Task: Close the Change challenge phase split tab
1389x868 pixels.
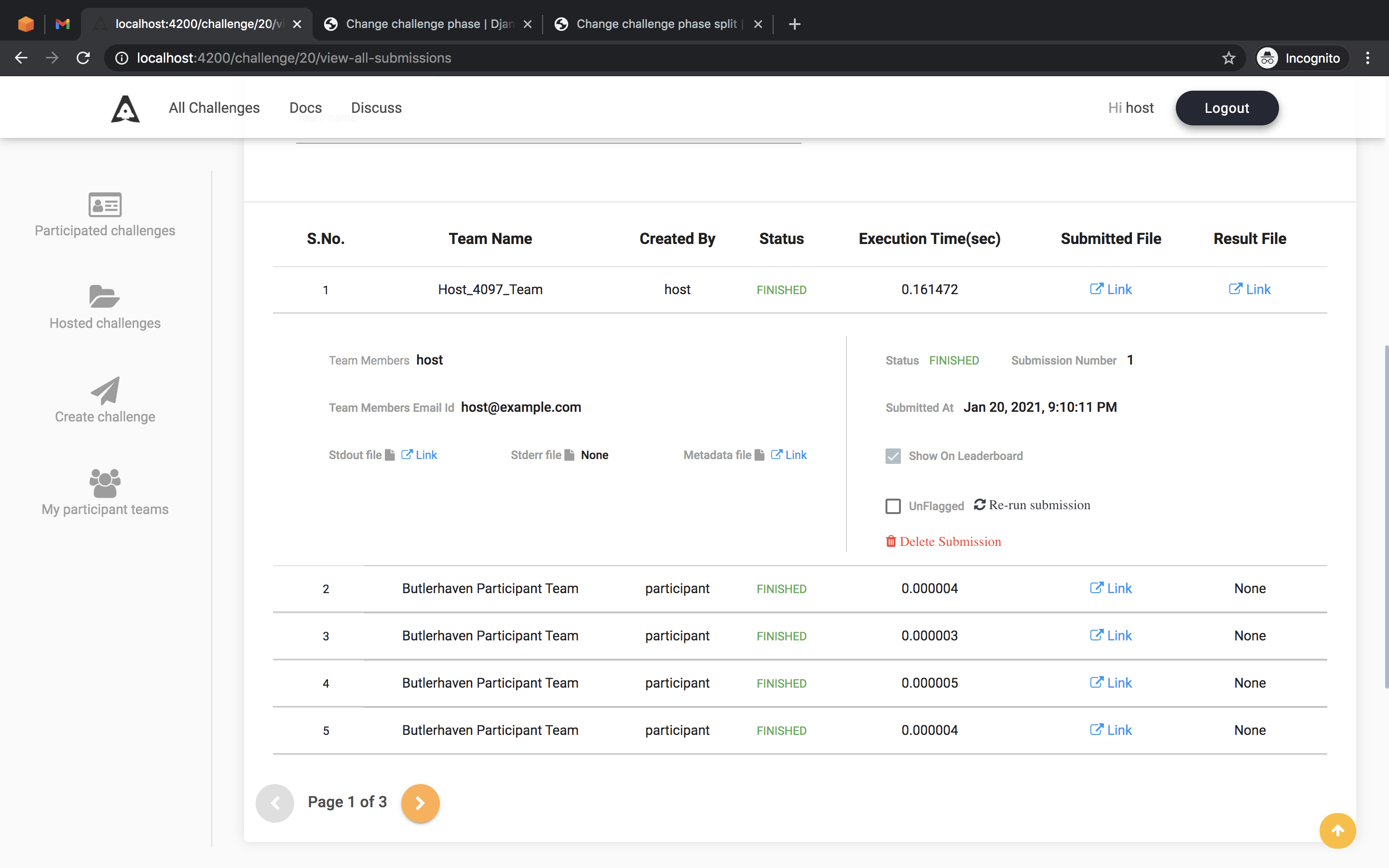Action: coord(758,24)
